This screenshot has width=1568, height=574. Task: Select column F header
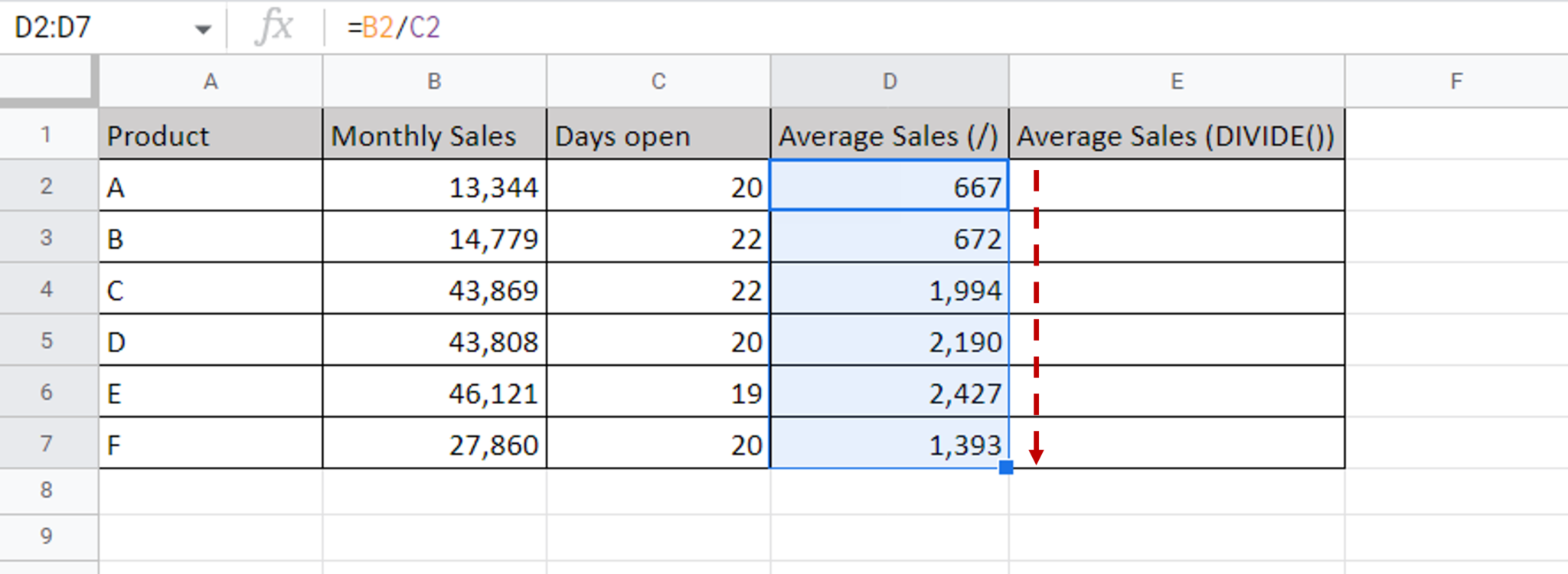(x=1456, y=81)
